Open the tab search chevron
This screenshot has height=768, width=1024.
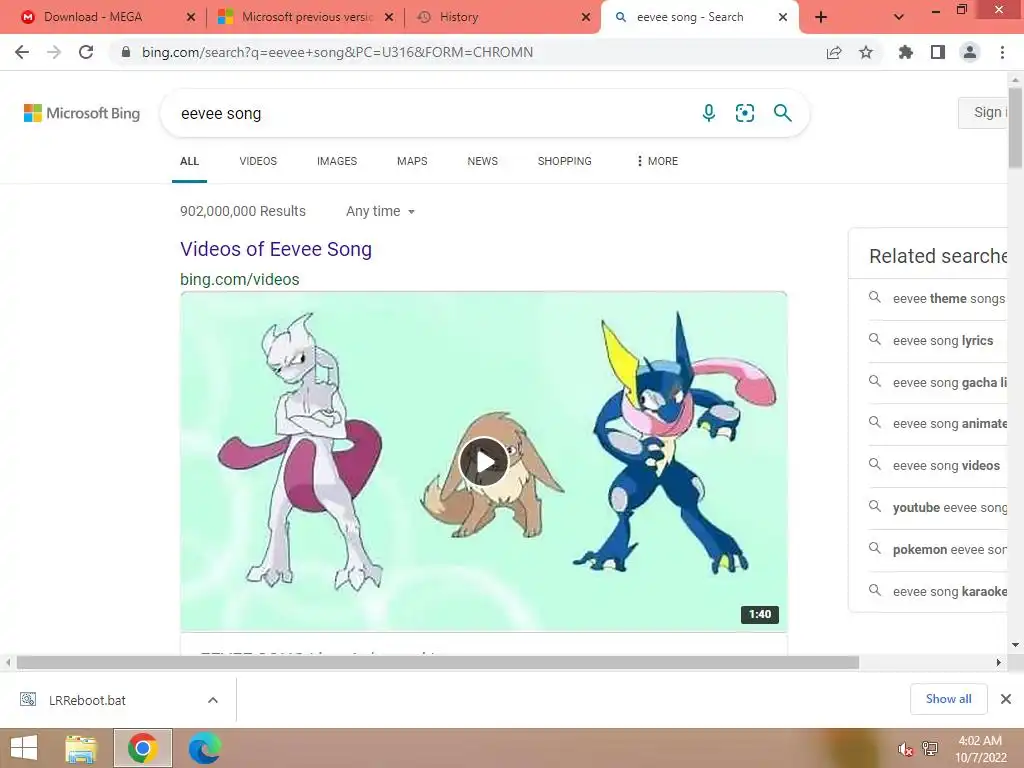[x=899, y=17]
